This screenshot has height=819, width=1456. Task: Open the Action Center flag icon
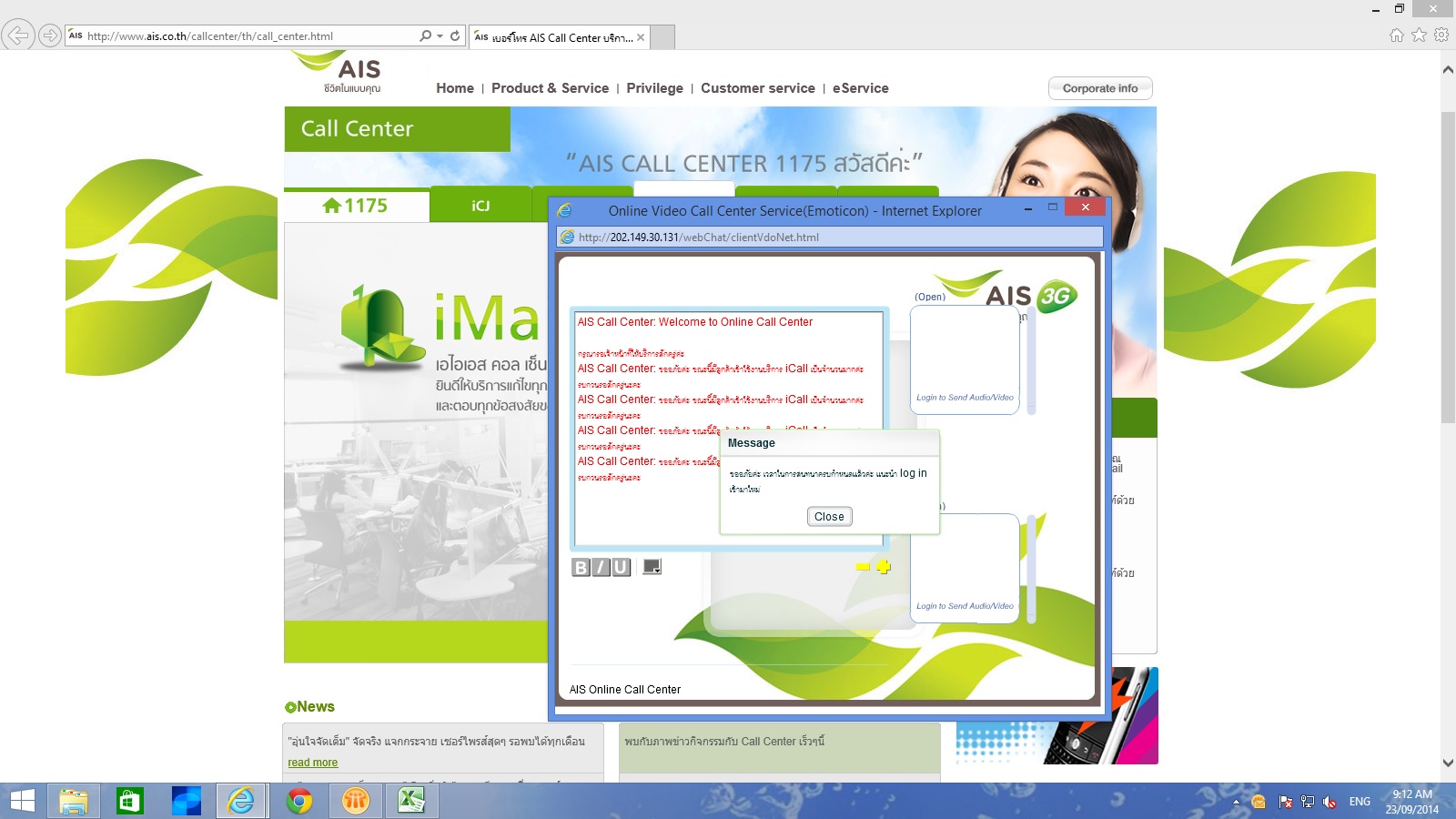point(1286,802)
